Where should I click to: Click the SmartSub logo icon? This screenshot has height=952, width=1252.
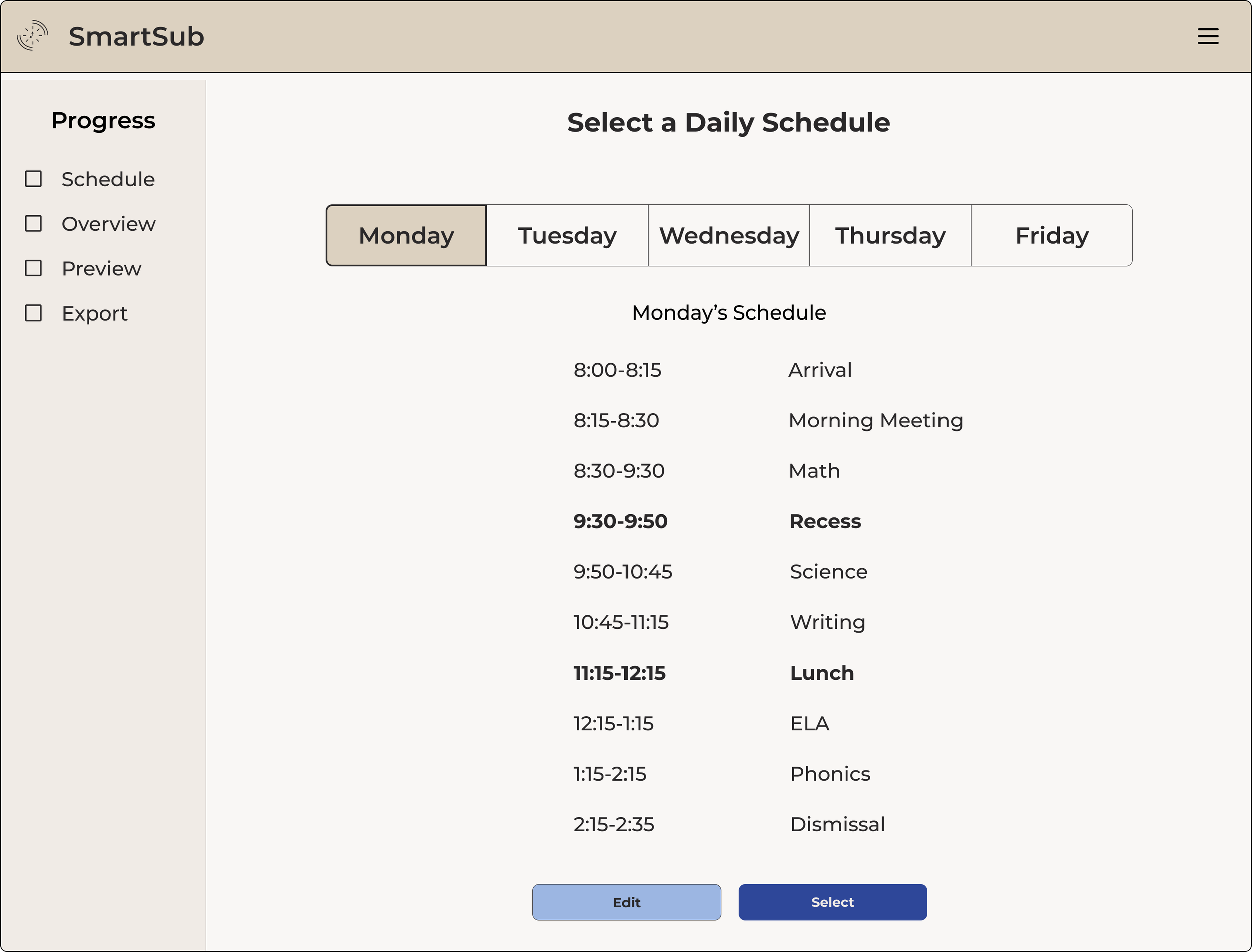pyautogui.click(x=32, y=36)
